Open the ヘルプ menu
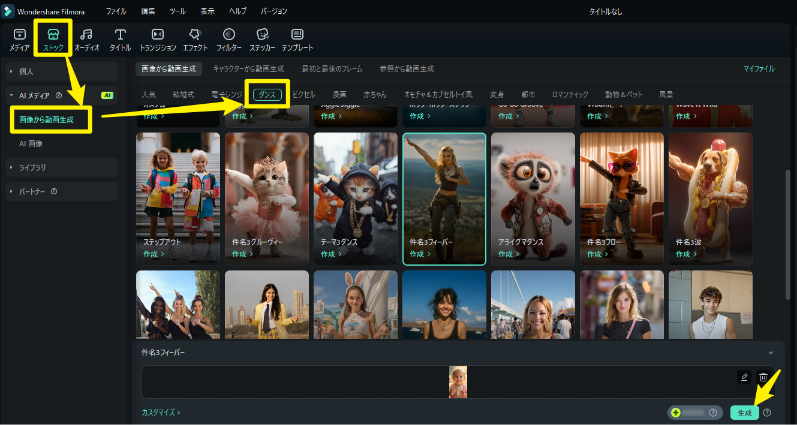797x425 pixels. click(x=237, y=11)
